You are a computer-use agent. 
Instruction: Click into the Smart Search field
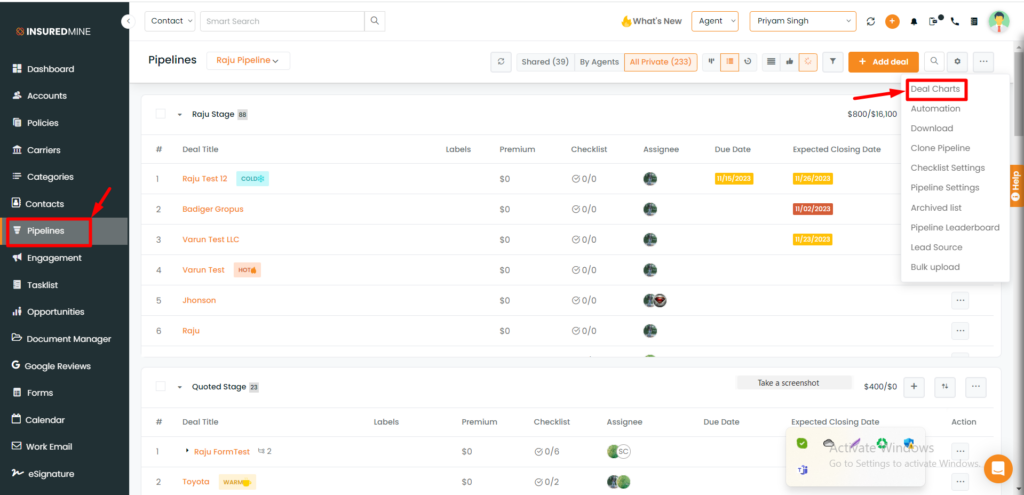pyautogui.click(x=282, y=21)
